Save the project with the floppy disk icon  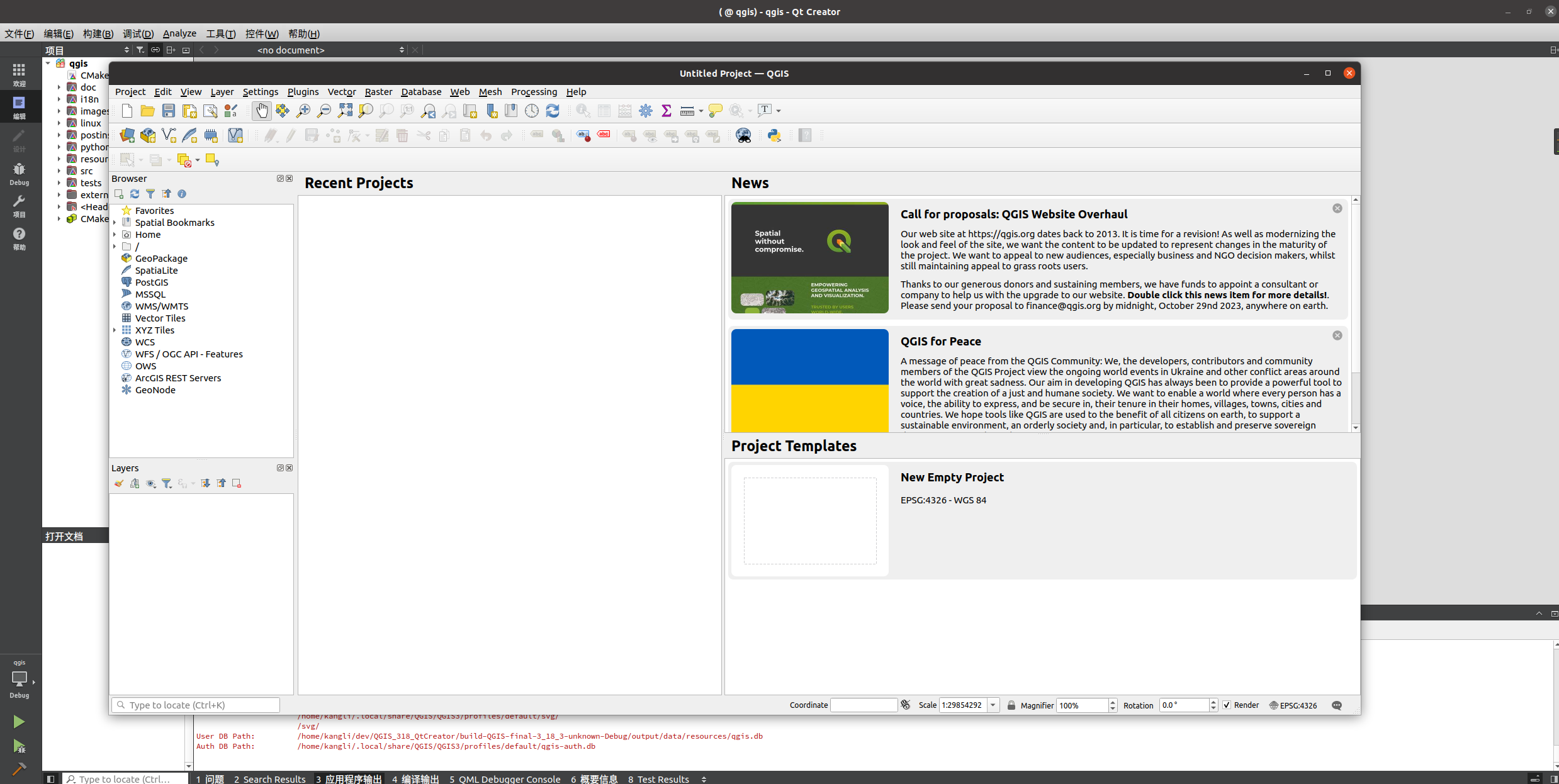[168, 111]
